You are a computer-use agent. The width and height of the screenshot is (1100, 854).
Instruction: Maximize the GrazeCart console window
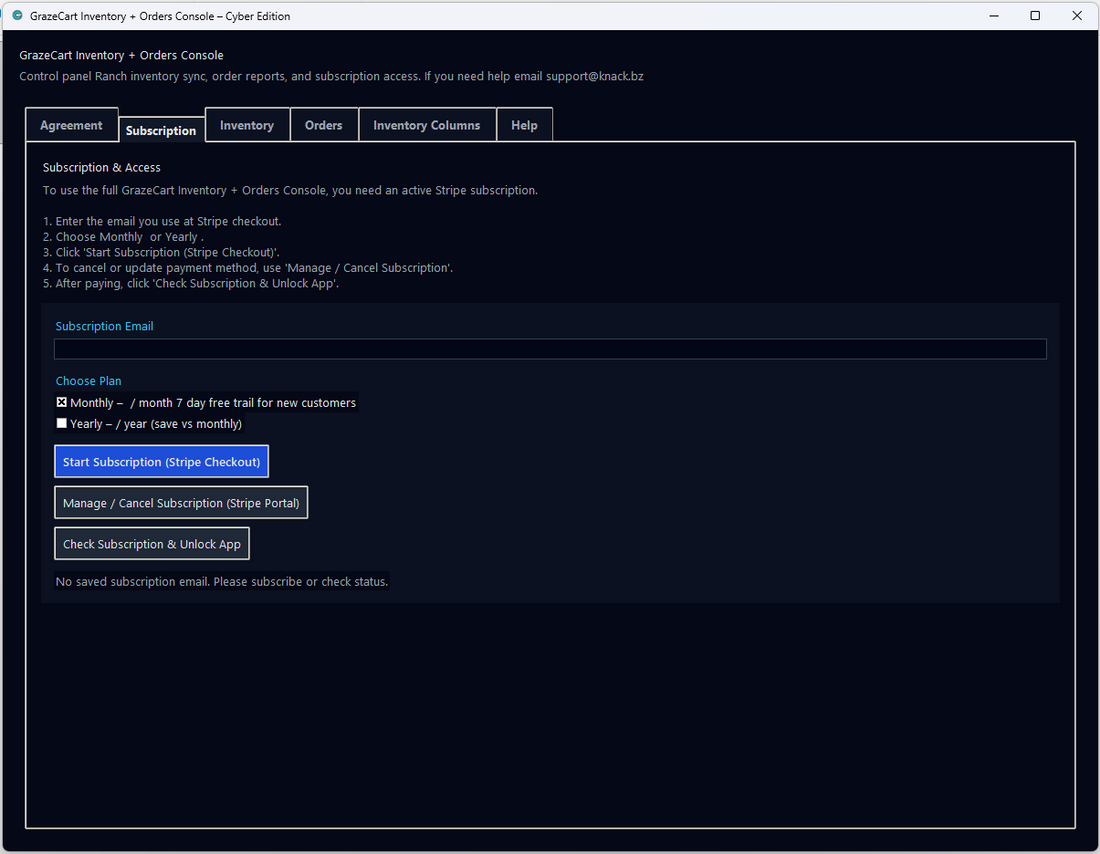1035,16
